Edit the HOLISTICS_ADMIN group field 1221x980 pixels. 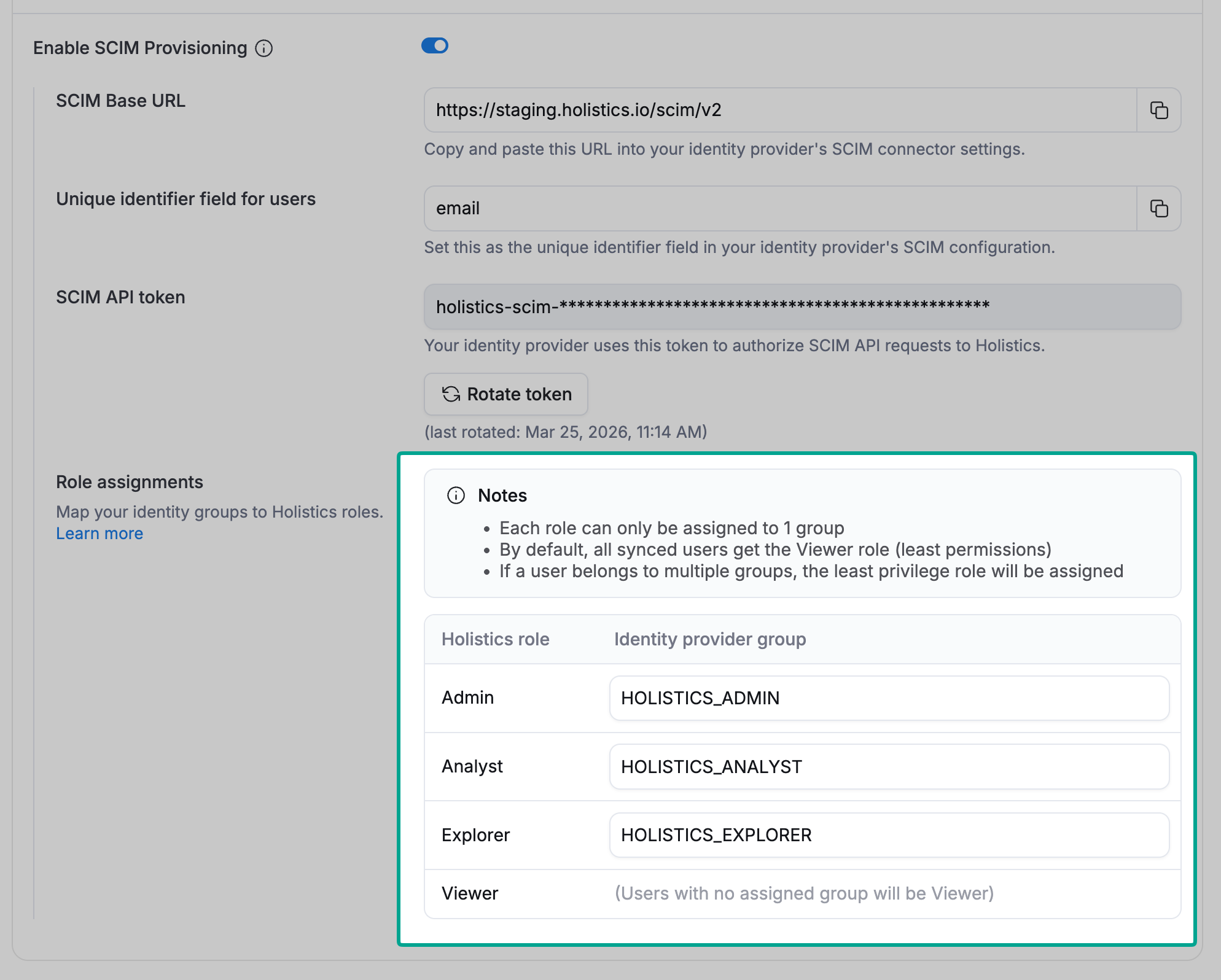(x=889, y=698)
